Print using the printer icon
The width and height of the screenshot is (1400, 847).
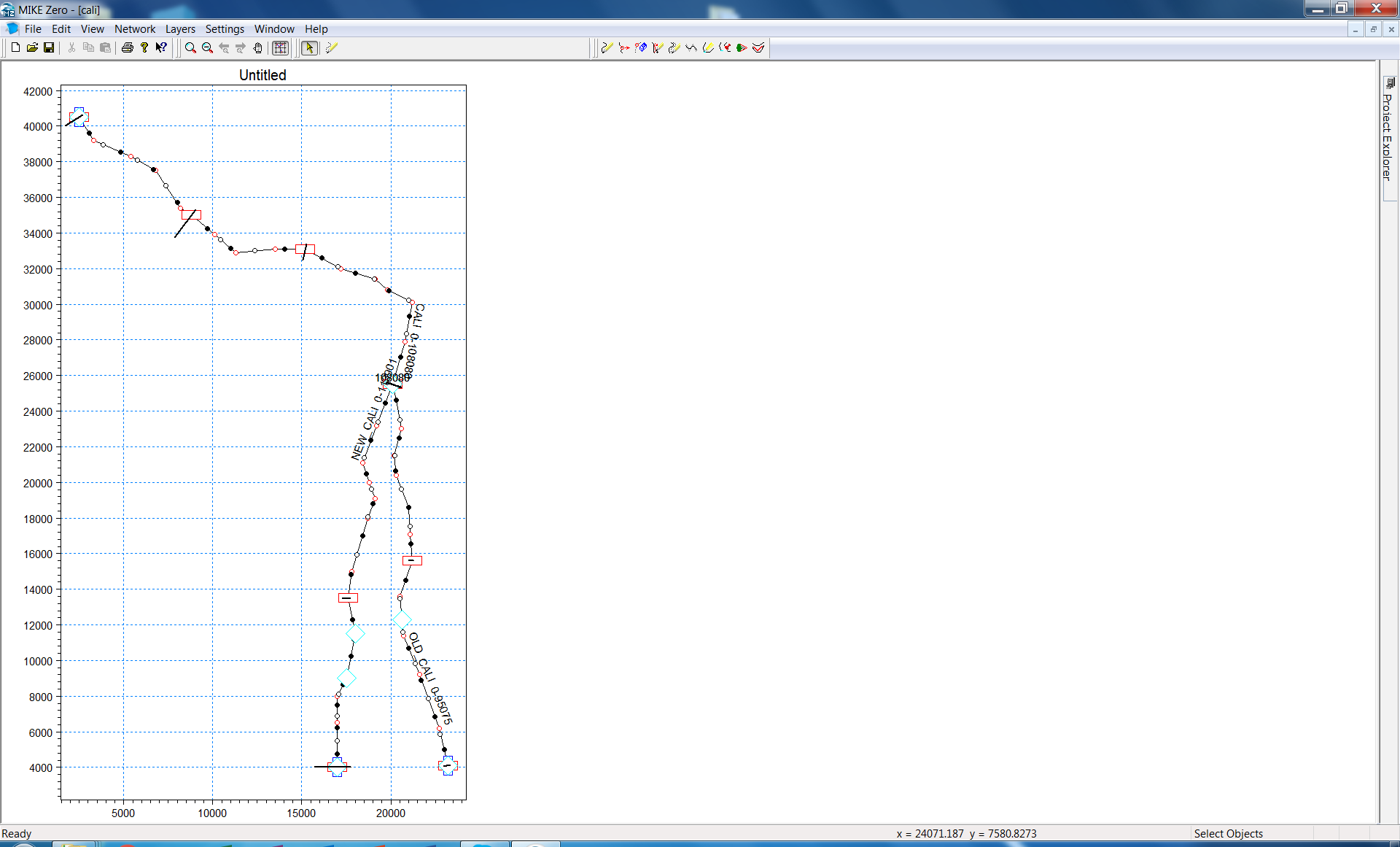point(128,47)
